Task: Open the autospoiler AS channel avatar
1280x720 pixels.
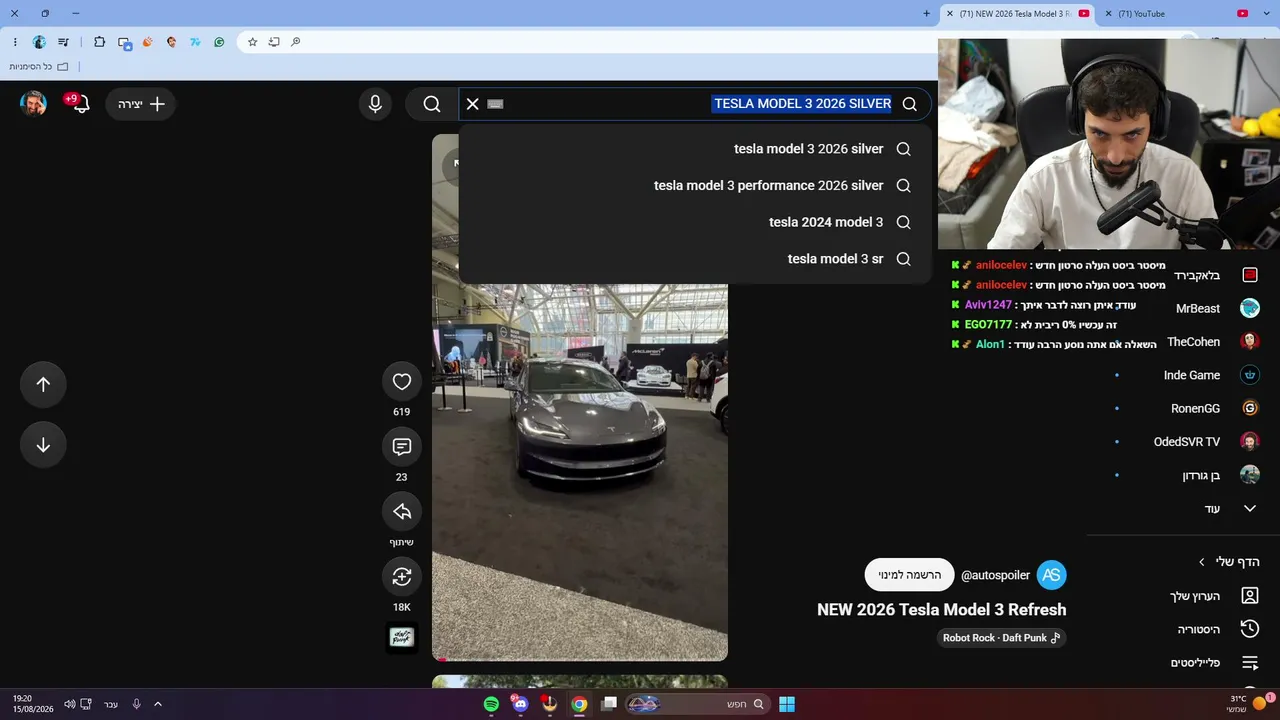Action: [x=1051, y=575]
